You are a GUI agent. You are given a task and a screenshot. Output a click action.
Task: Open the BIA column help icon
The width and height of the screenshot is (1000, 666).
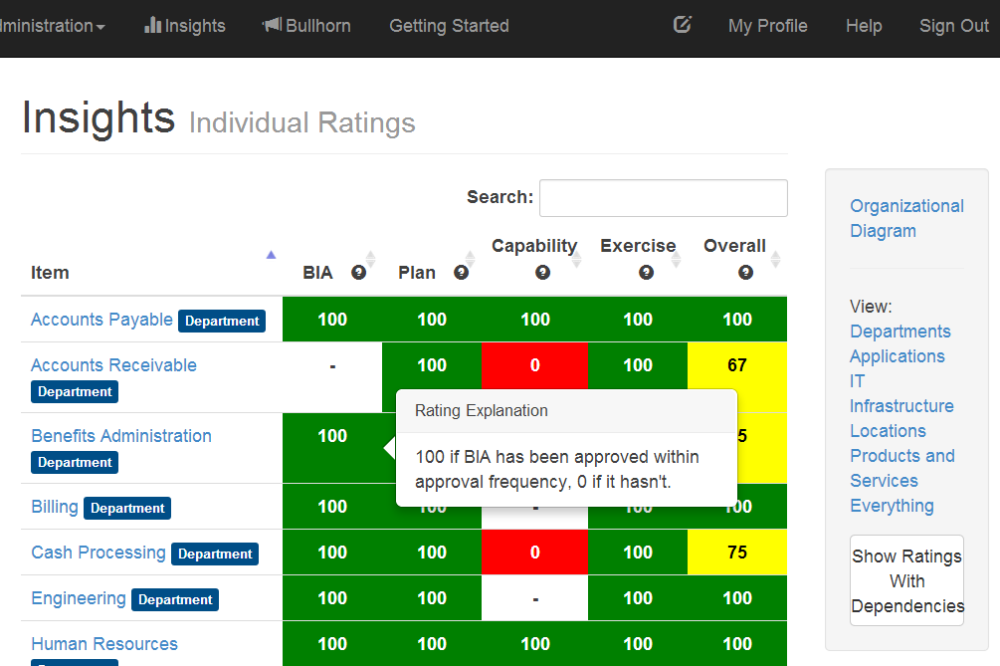tap(358, 270)
